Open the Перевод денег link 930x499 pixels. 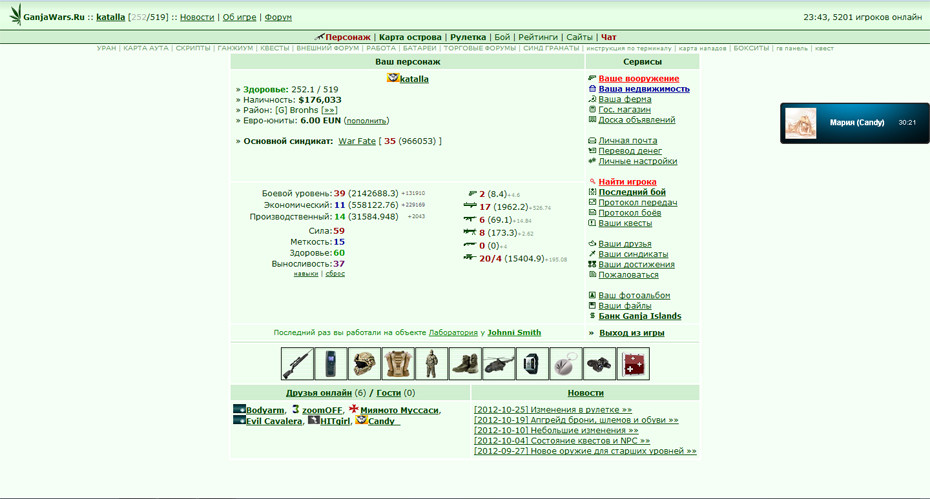(x=630, y=151)
